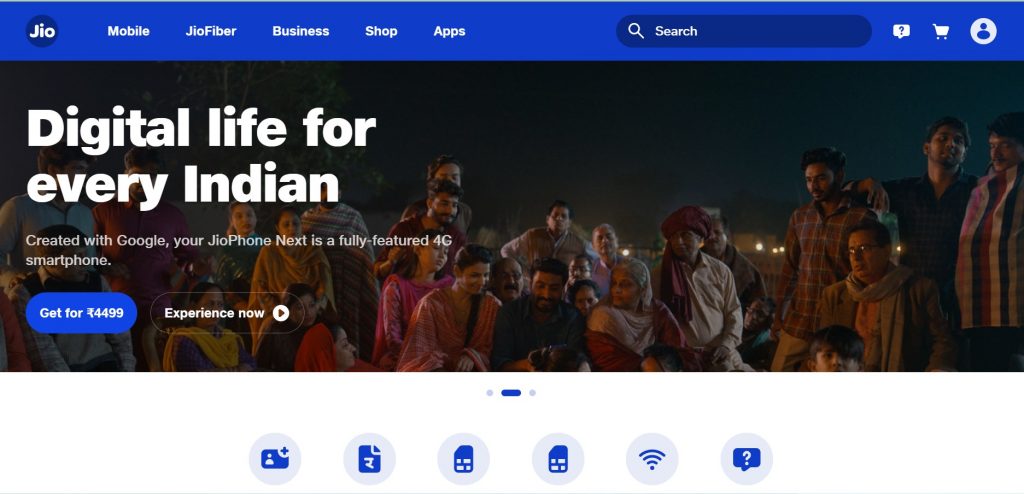Image resolution: width=1024 pixels, height=494 pixels.
Task: Click the rupee bill document icon
Action: 370,459
